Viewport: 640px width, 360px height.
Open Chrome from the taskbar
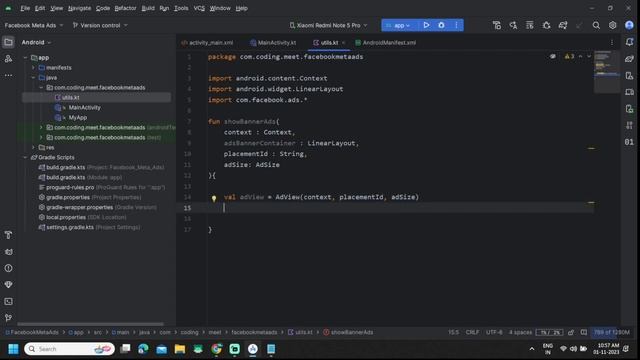click(x=216, y=349)
